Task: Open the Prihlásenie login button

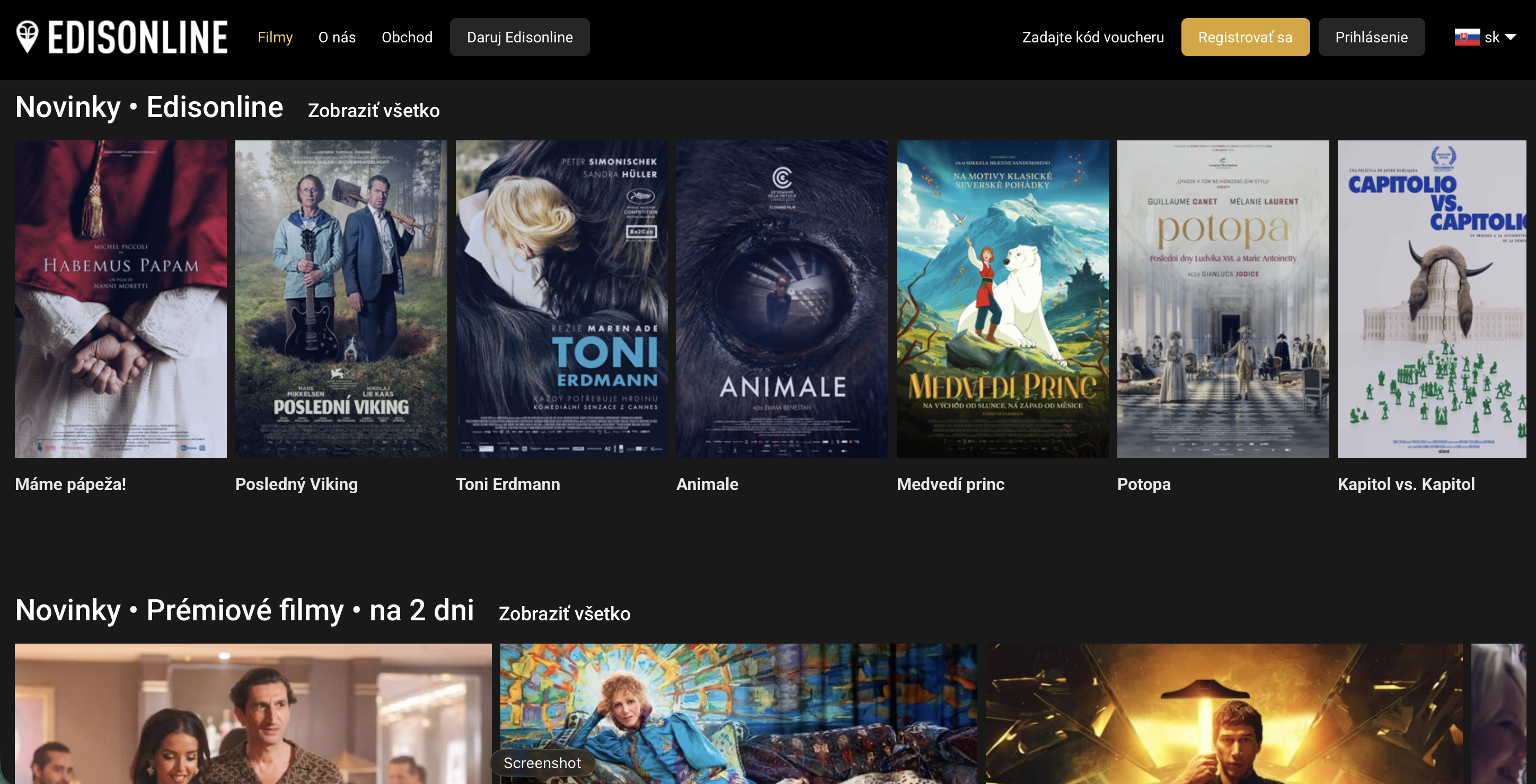Action: [x=1371, y=37]
